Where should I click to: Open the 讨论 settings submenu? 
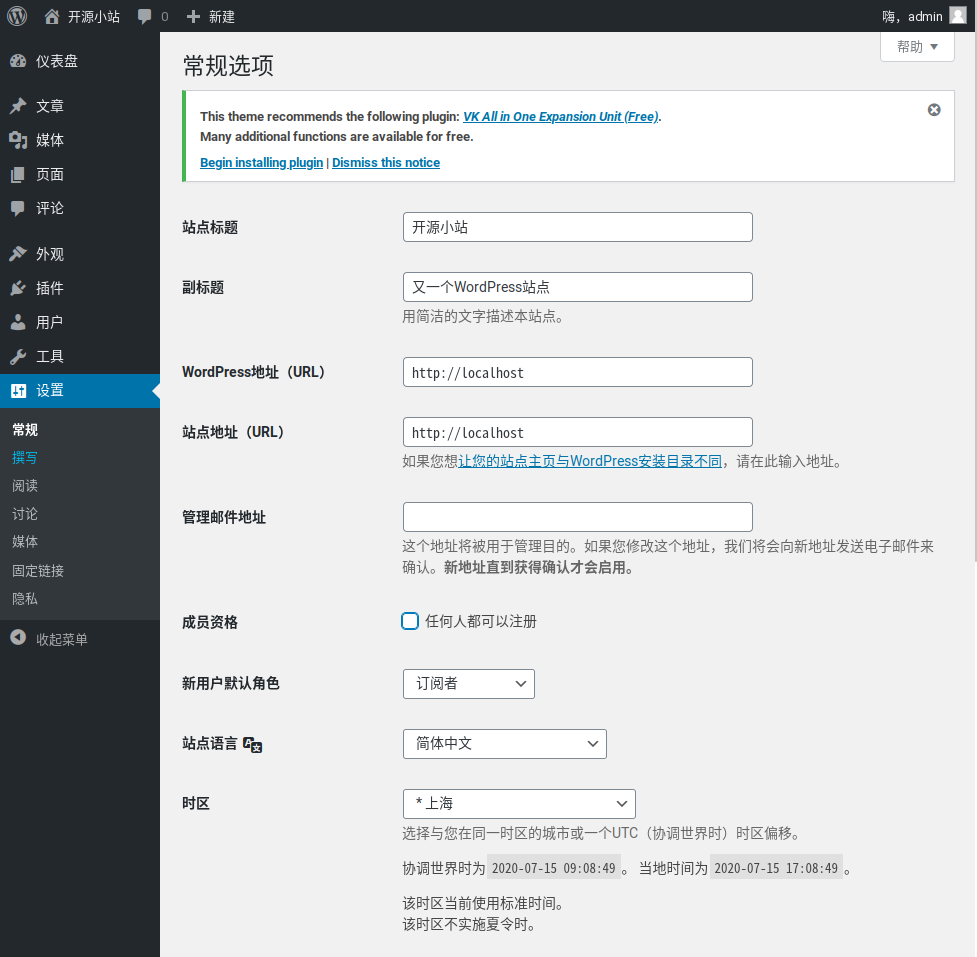tap(25, 514)
